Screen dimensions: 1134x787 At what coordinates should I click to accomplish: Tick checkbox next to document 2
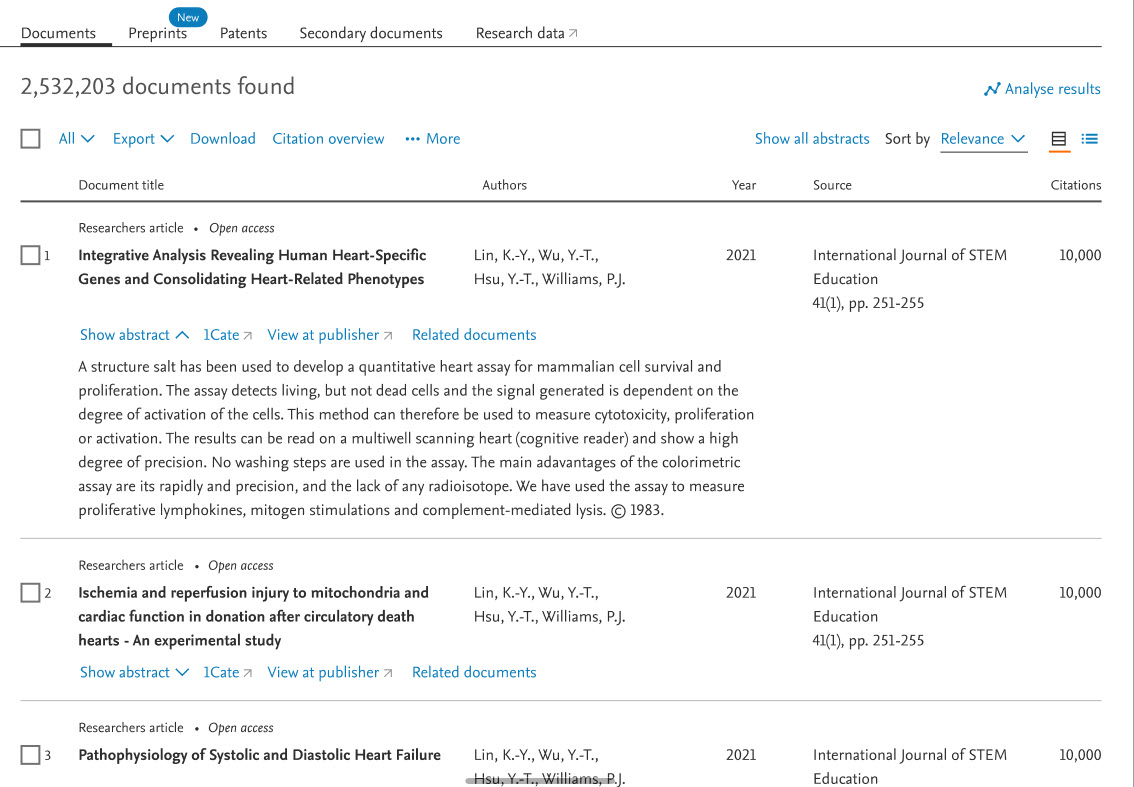[x=30, y=592]
